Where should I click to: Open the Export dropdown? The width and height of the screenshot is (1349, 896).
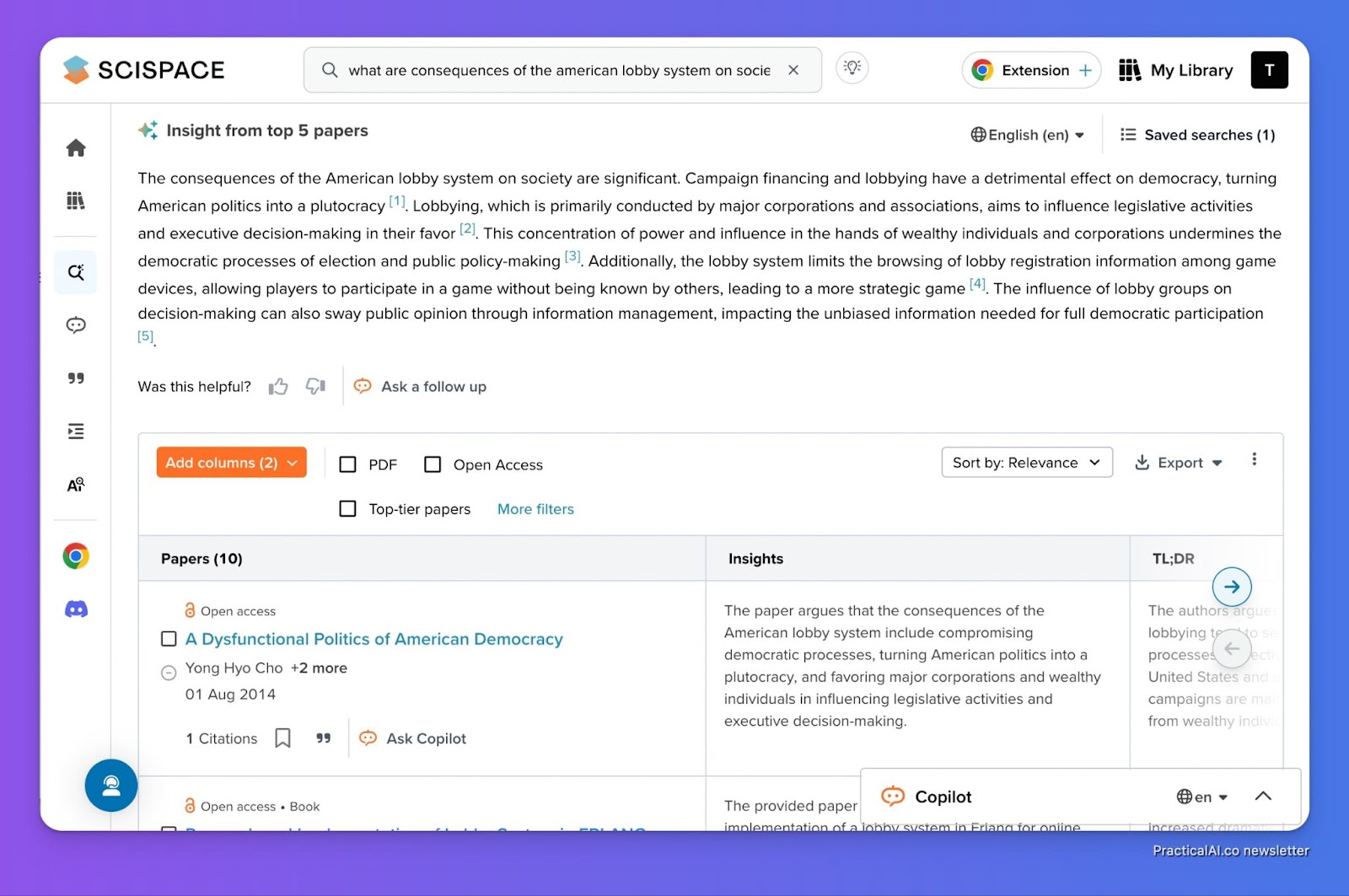1179,463
